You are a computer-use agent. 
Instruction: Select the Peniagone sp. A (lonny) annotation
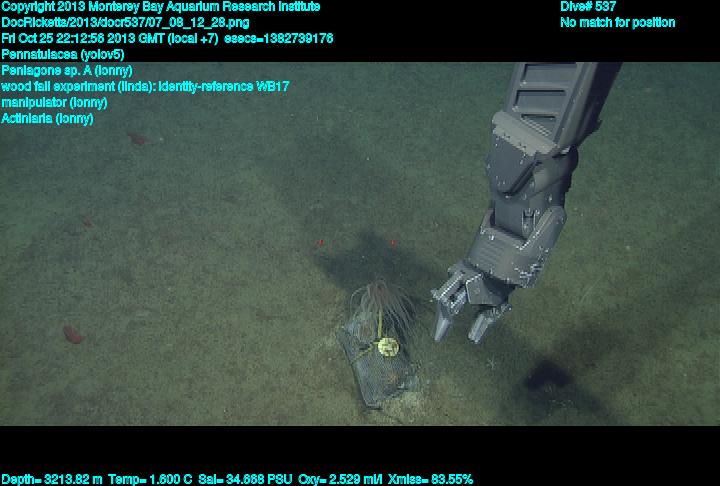[67, 71]
